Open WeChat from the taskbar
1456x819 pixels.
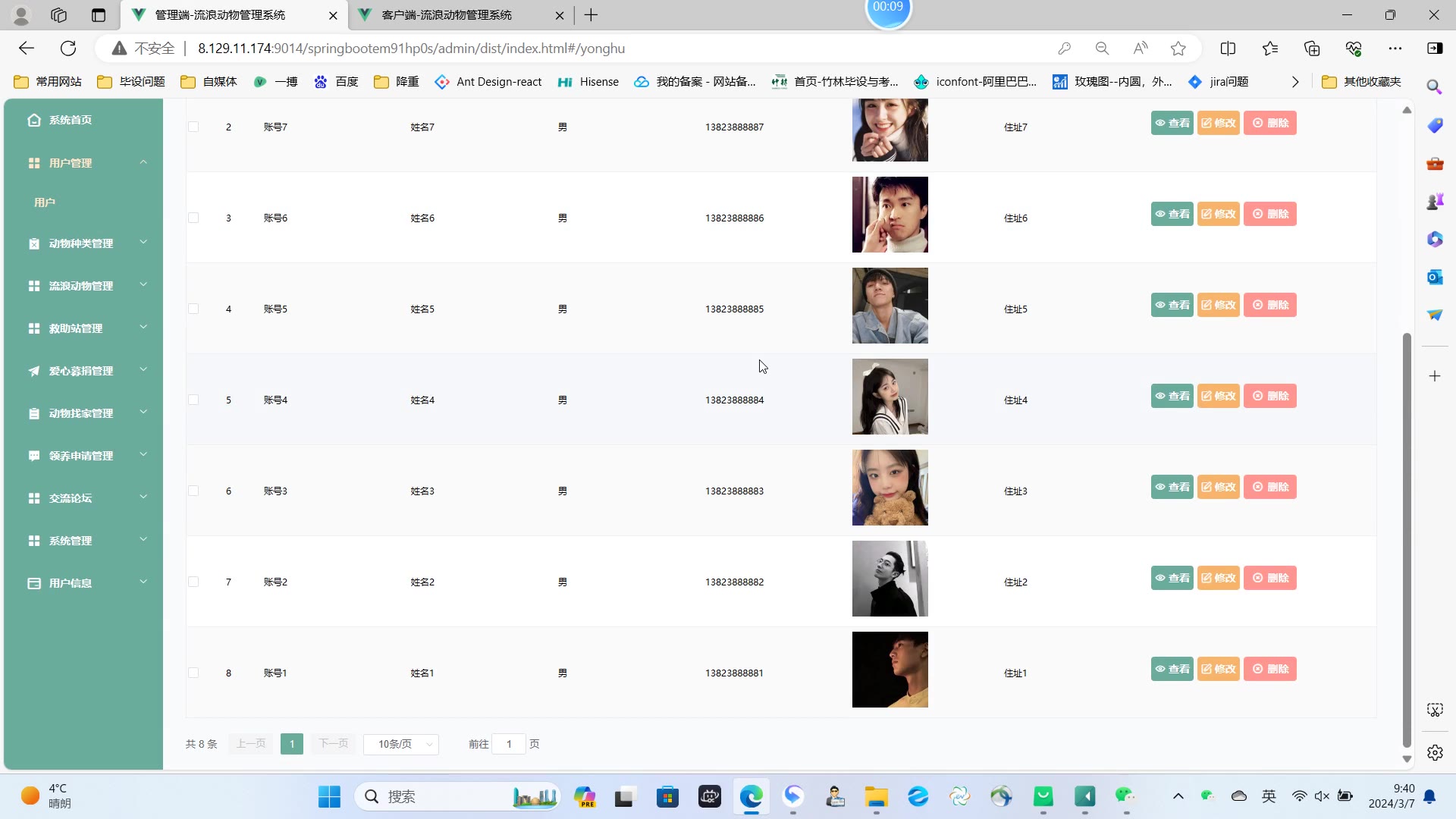pos(1125,796)
